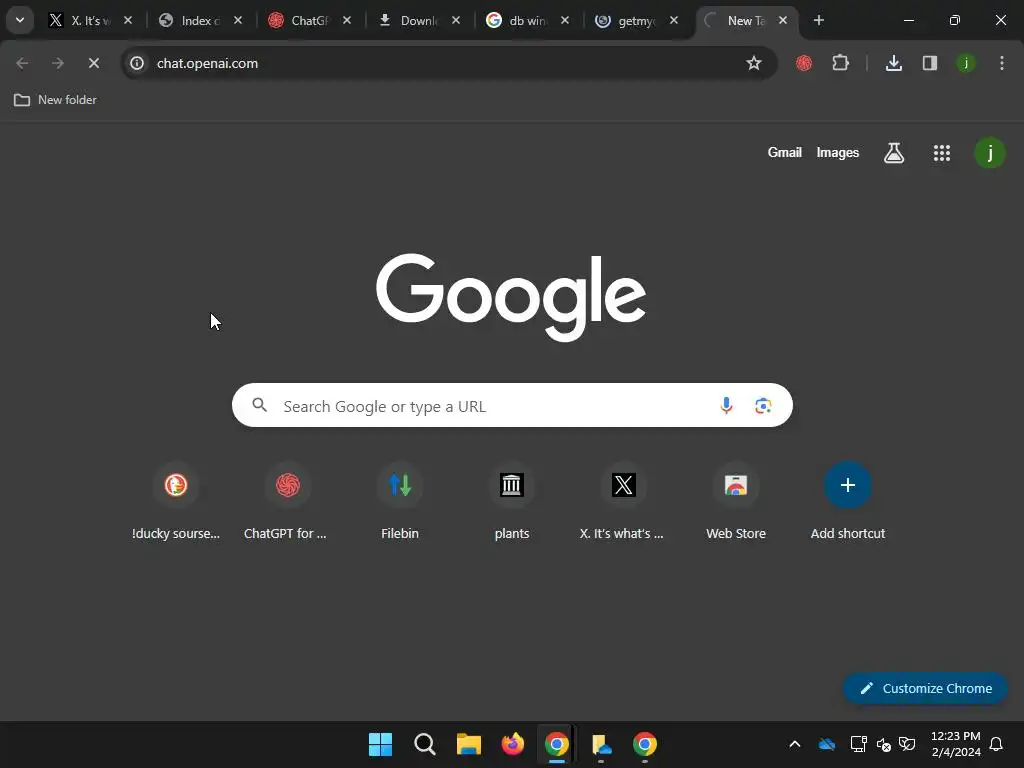Open OneDrive tray icon
This screenshot has width=1024, height=768.
tap(827, 744)
